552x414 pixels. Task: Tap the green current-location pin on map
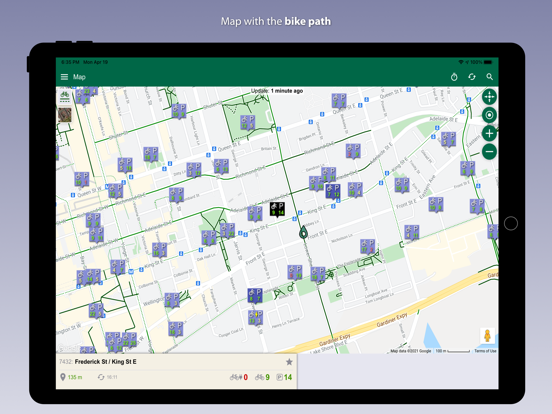point(303,233)
